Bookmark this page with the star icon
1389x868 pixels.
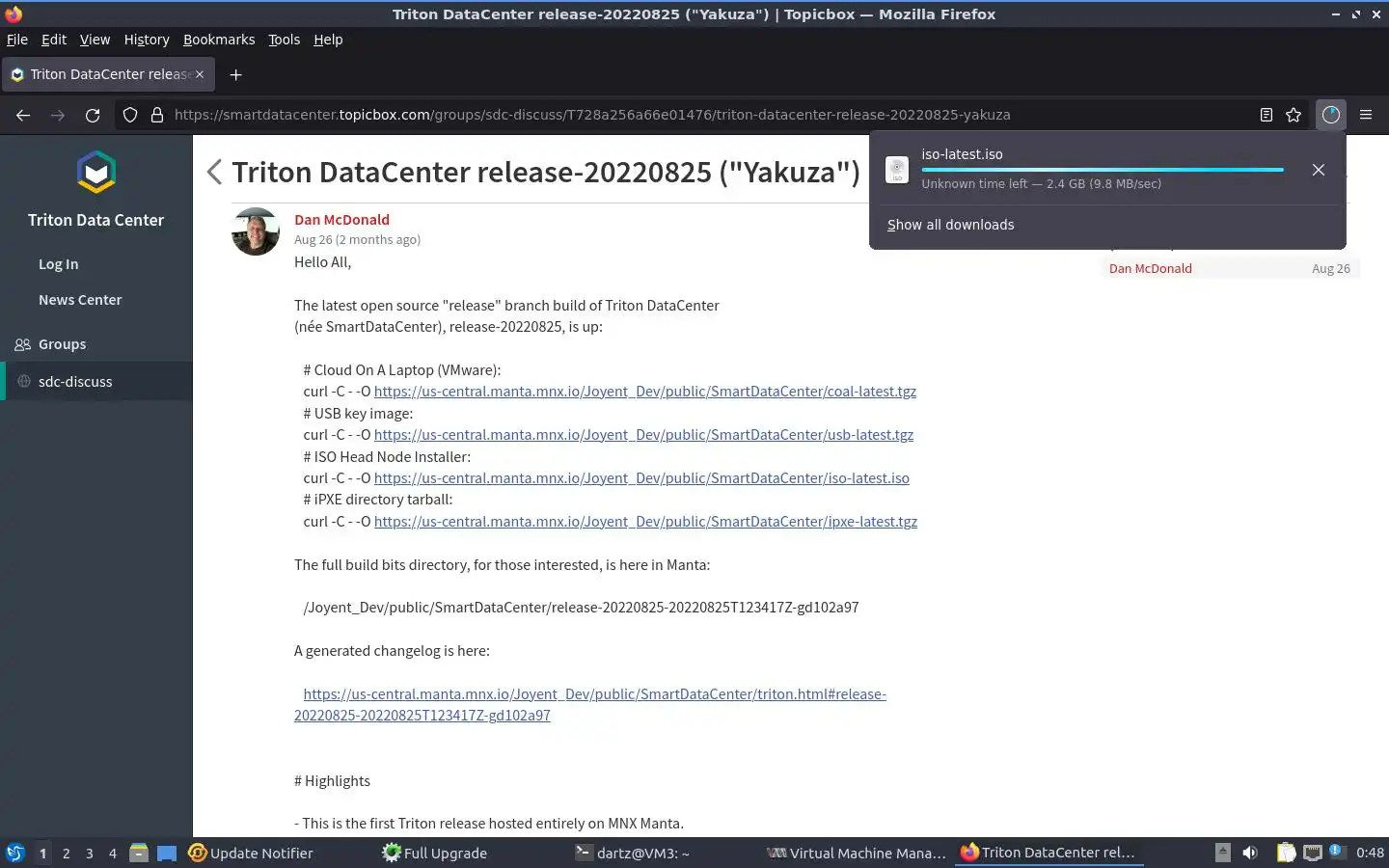(x=1294, y=115)
